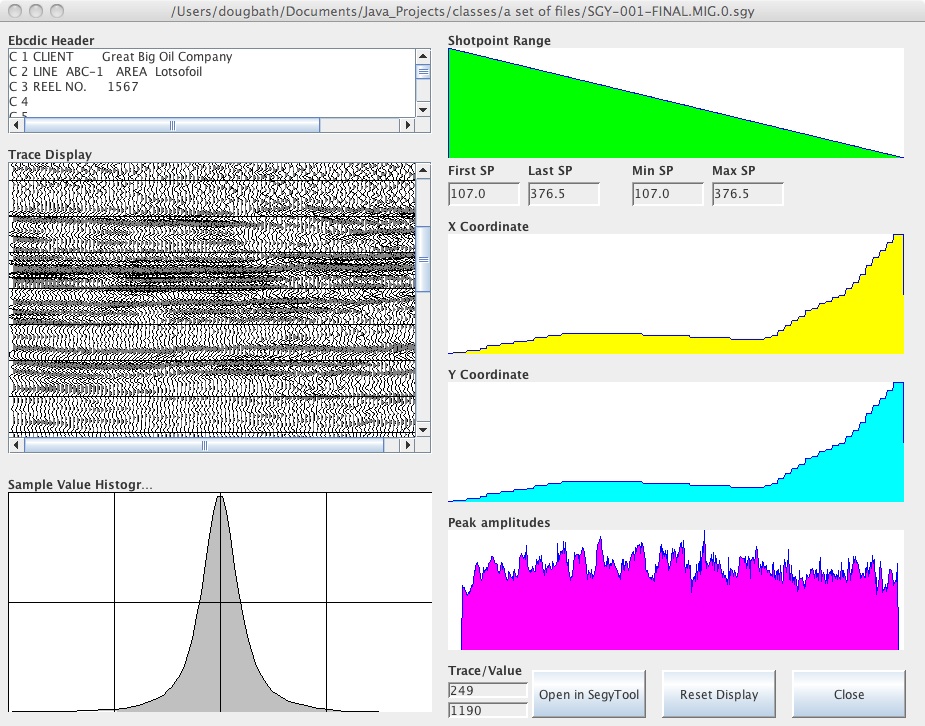This screenshot has height=726, width=925.
Task: Click Open in SegyTool button
Action: point(588,694)
